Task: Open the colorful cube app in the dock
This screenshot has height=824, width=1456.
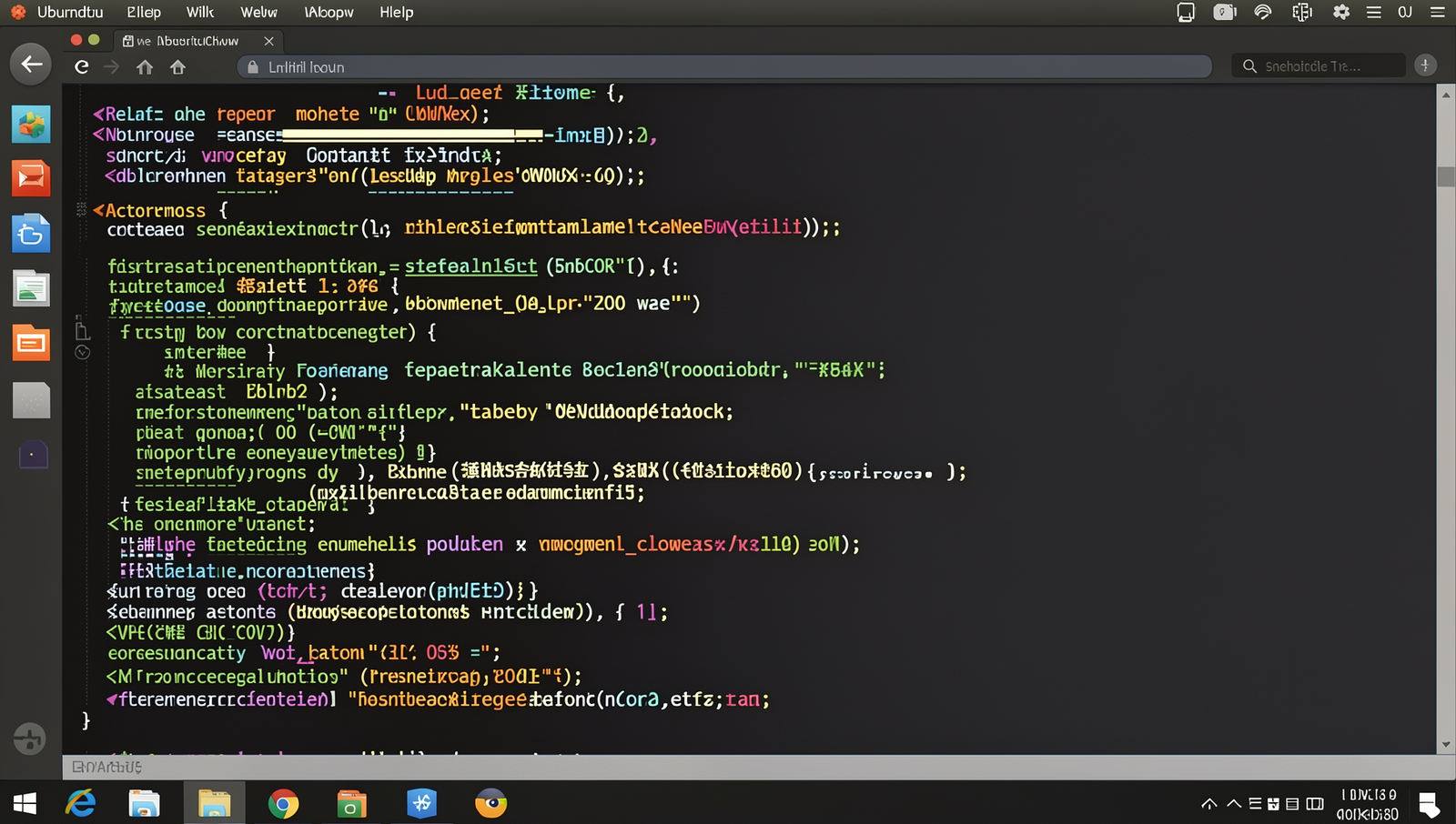Action: tap(31, 125)
